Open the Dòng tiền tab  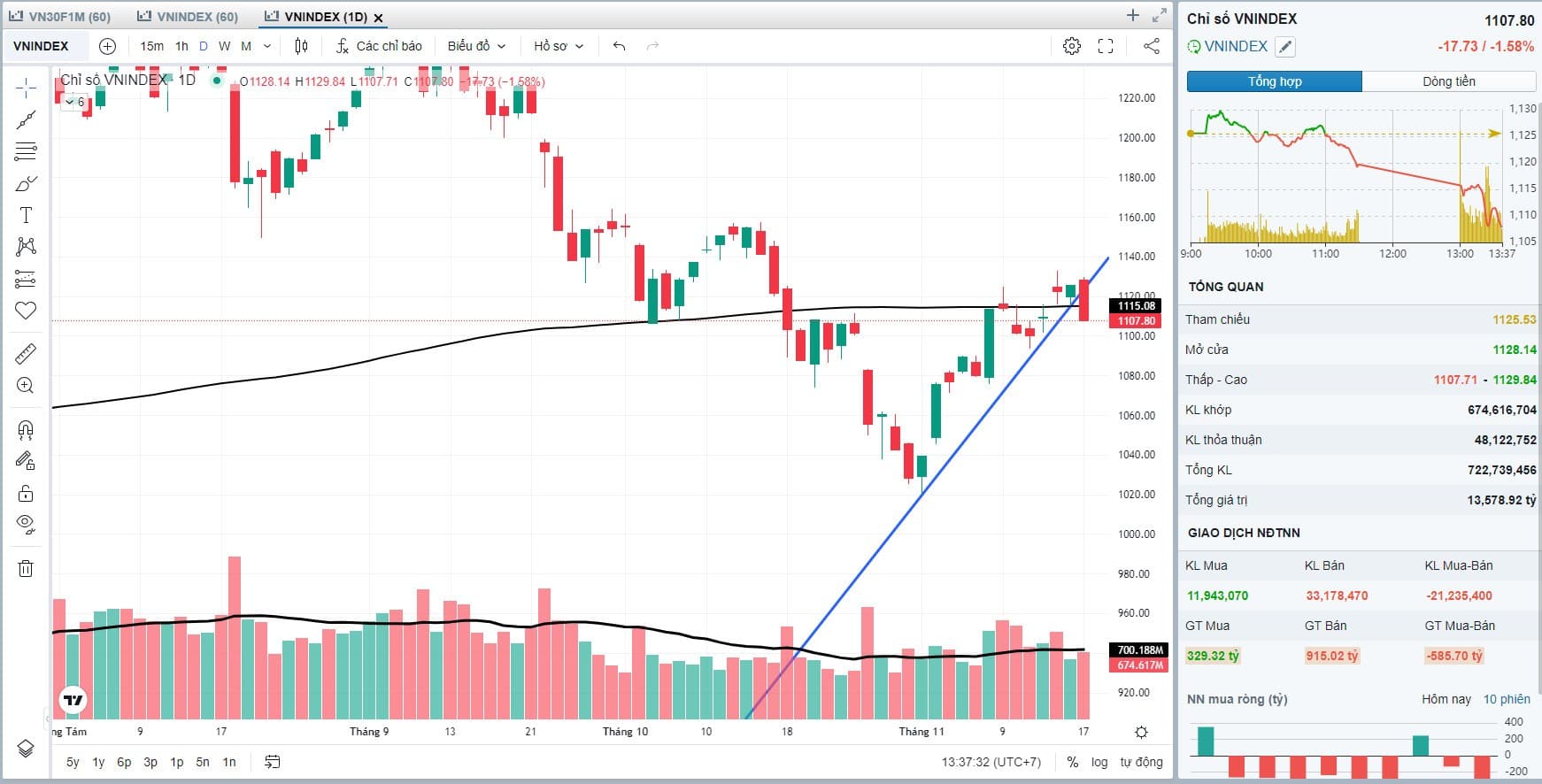click(1448, 81)
